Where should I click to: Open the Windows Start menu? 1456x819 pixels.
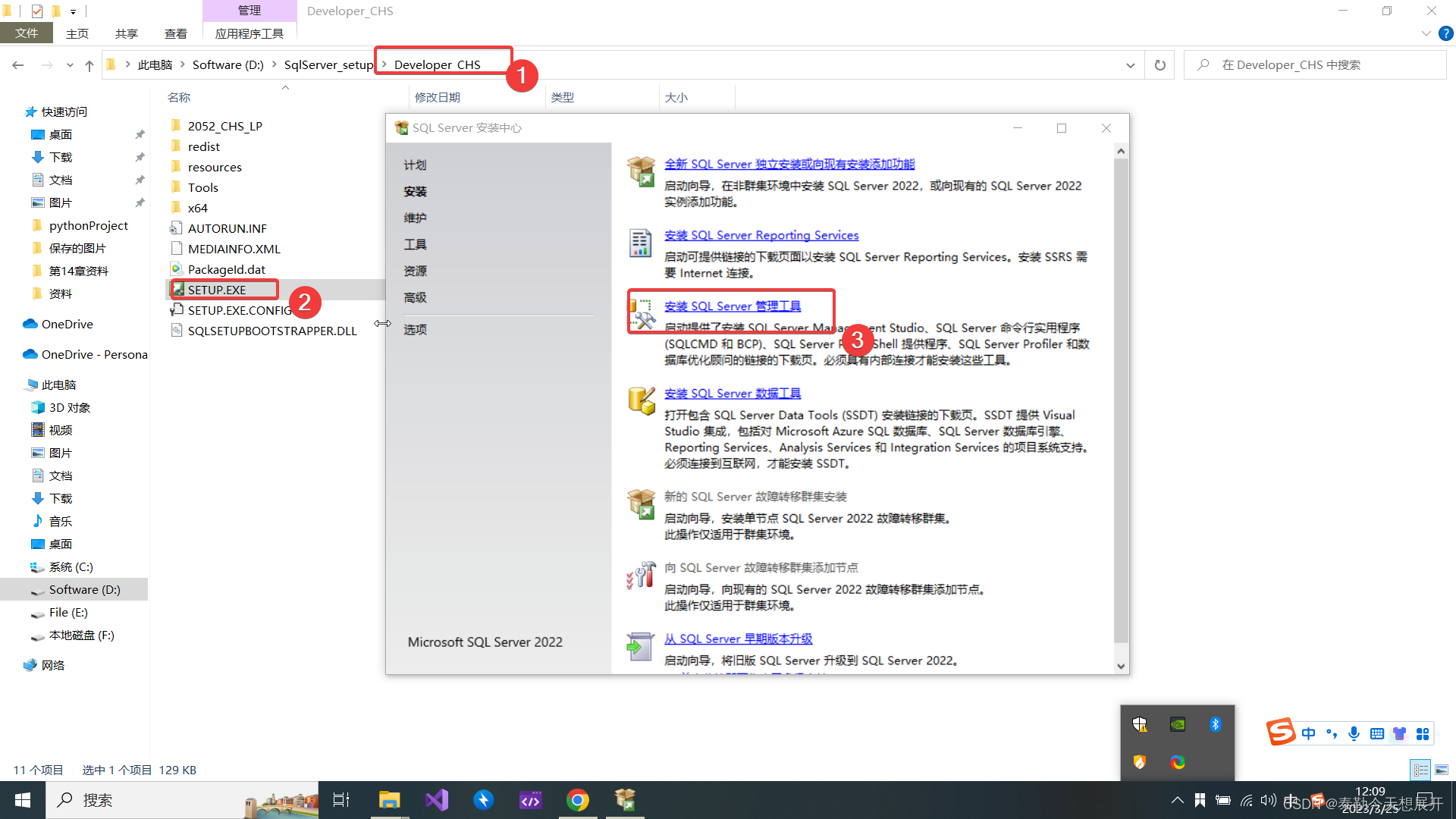pos(23,800)
